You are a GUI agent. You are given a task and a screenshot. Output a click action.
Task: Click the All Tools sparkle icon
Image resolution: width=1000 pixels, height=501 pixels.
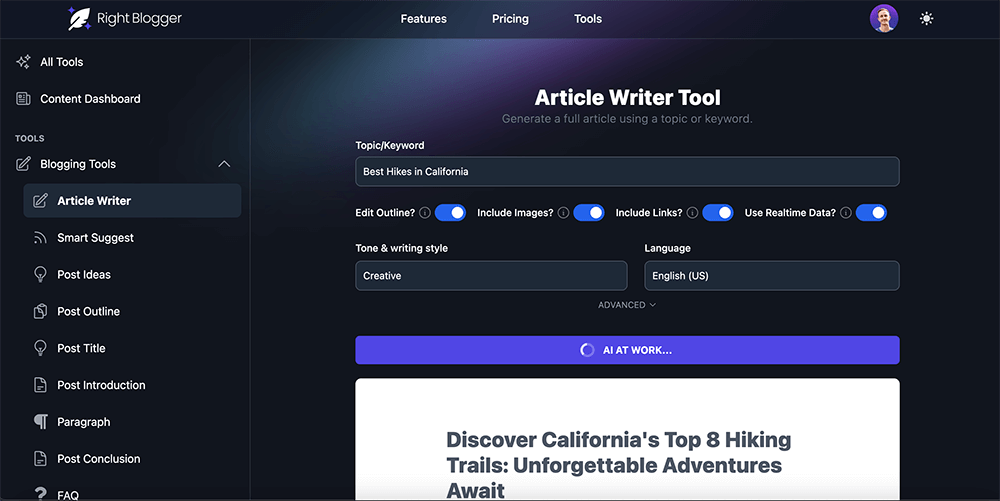click(23, 62)
